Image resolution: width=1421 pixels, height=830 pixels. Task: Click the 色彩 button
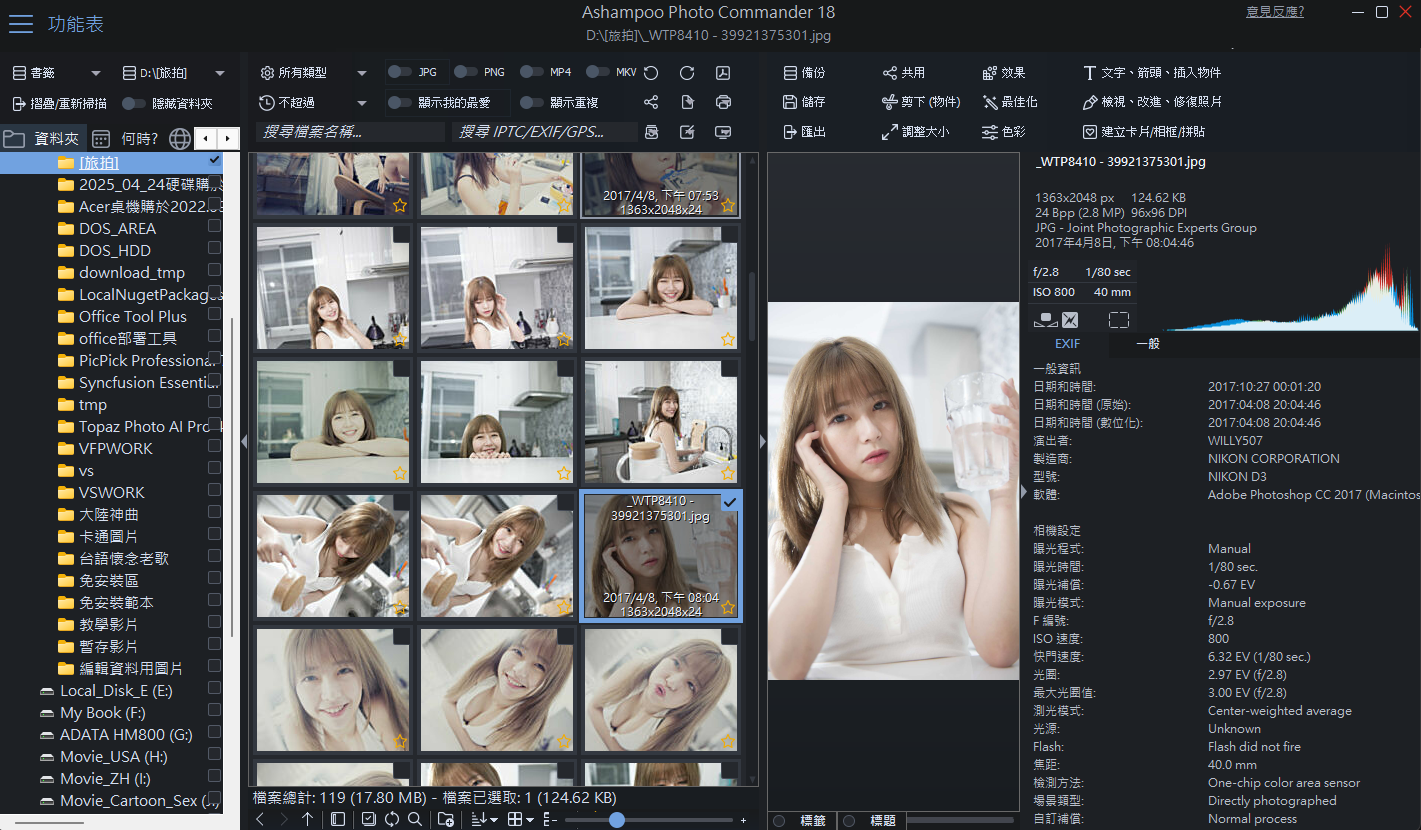coord(1003,132)
